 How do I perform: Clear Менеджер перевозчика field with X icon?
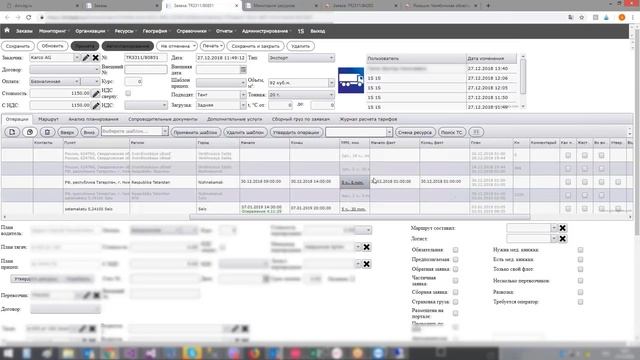point(367,247)
